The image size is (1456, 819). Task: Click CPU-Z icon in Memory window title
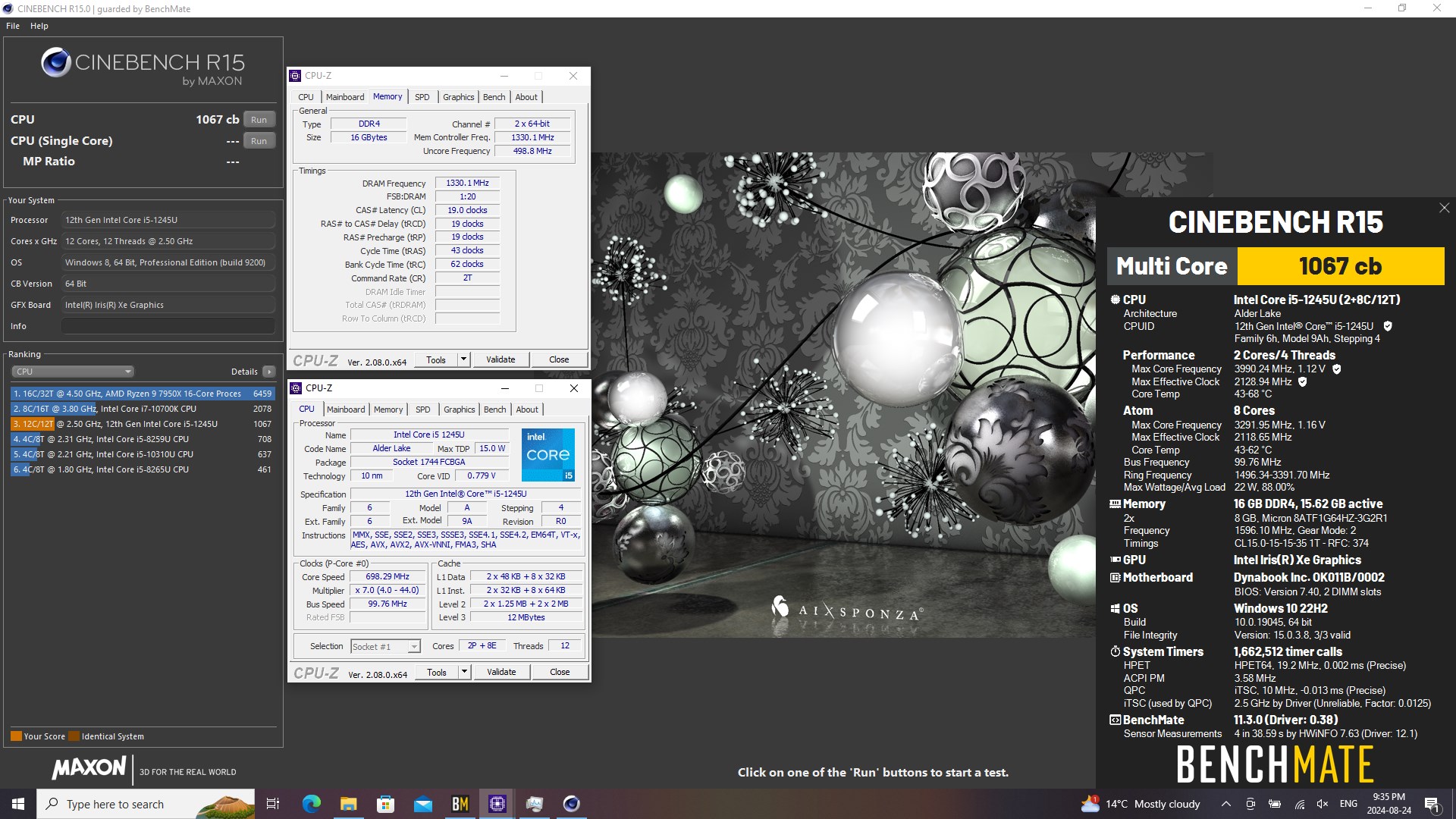tap(296, 76)
